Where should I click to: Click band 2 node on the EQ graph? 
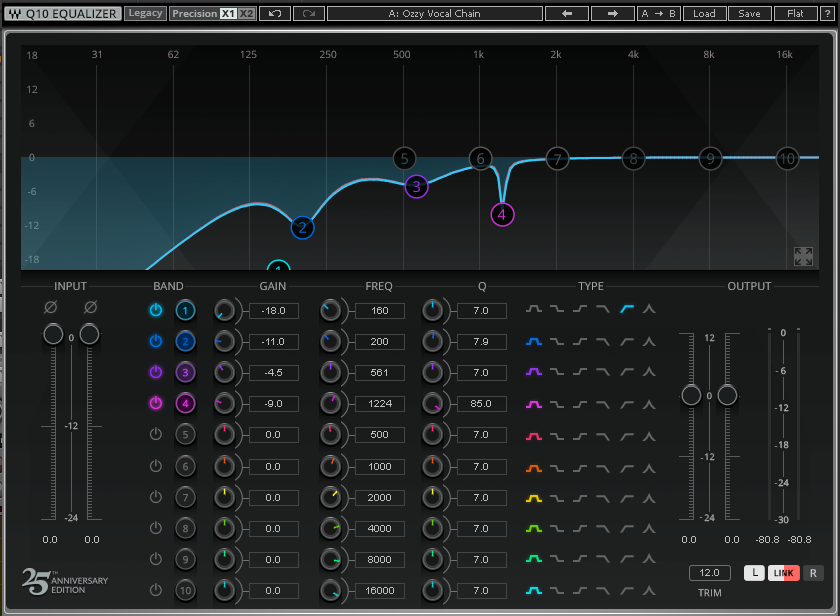[302, 228]
